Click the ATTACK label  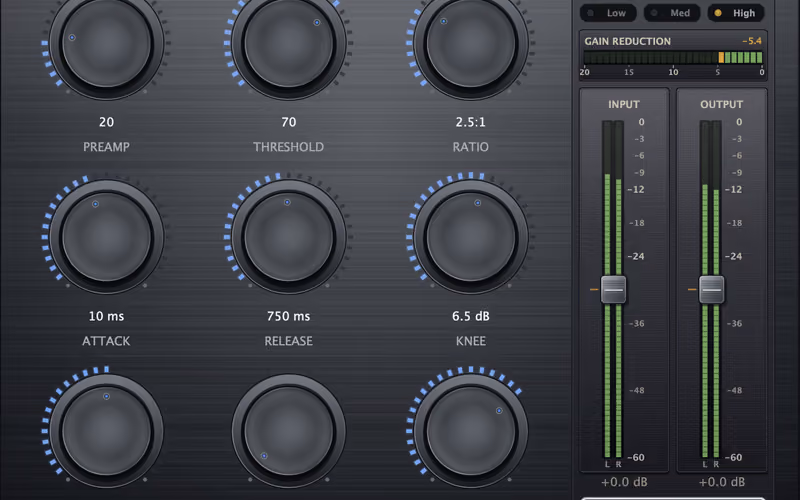(106, 341)
